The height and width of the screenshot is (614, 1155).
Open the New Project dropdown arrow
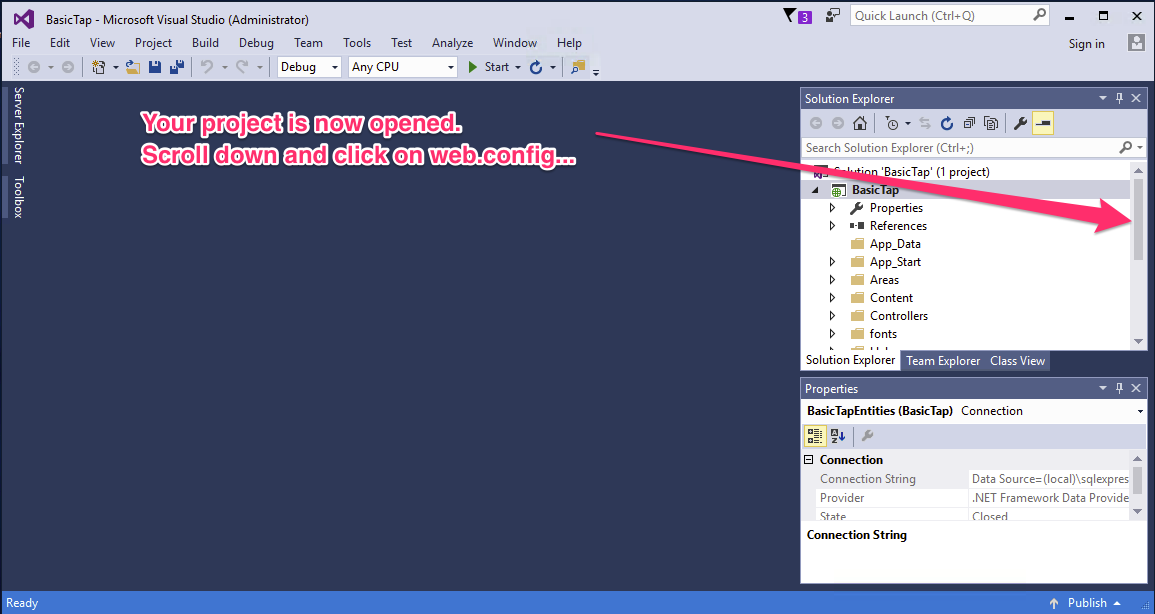[x=116, y=68]
